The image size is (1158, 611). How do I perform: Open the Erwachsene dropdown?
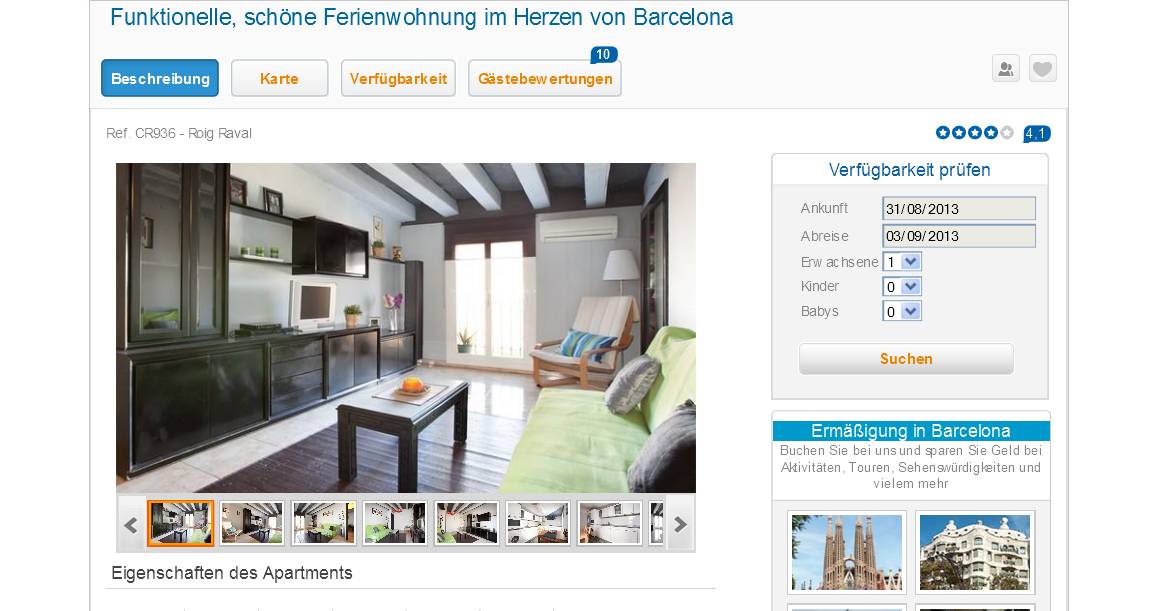click(902, 262)
